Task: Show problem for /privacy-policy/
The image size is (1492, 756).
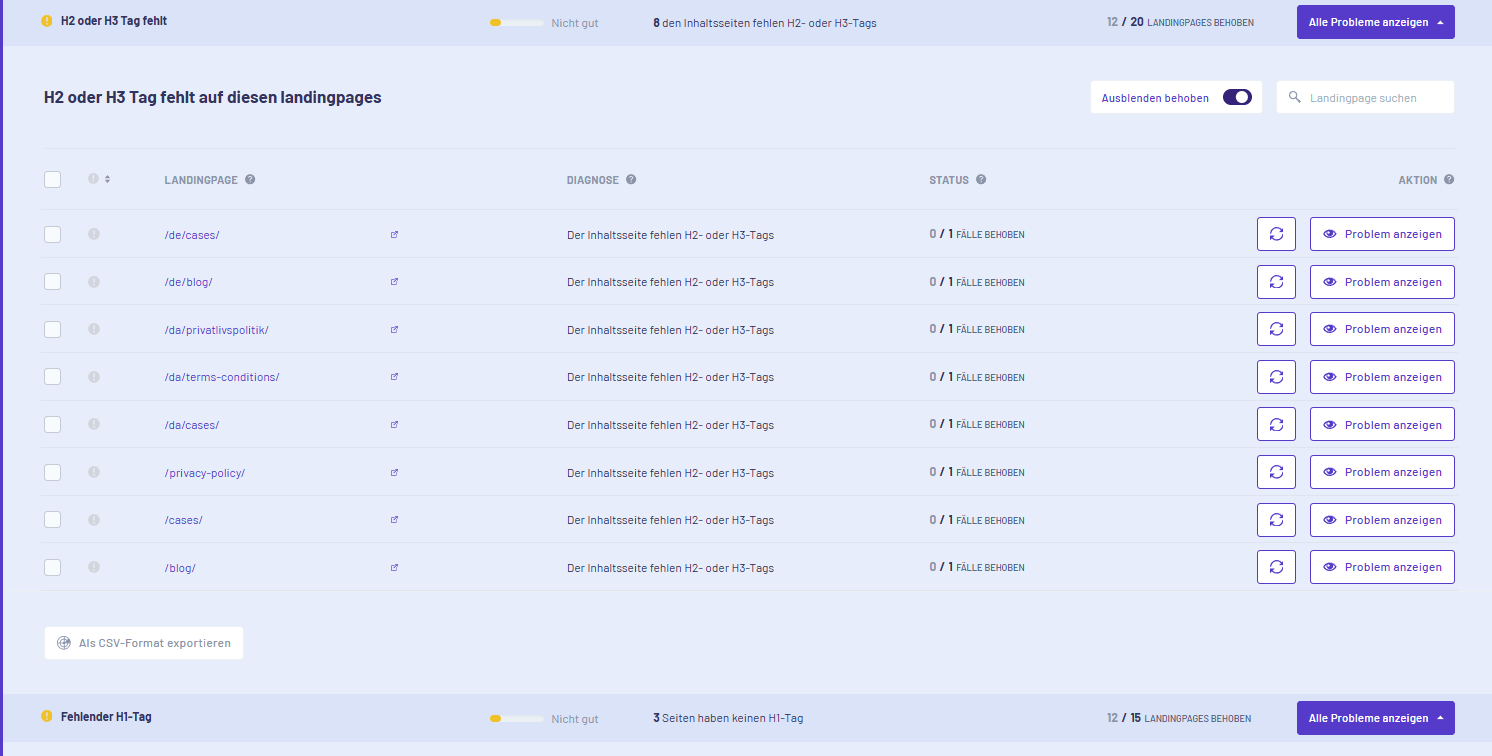Action: point(1382,472)
